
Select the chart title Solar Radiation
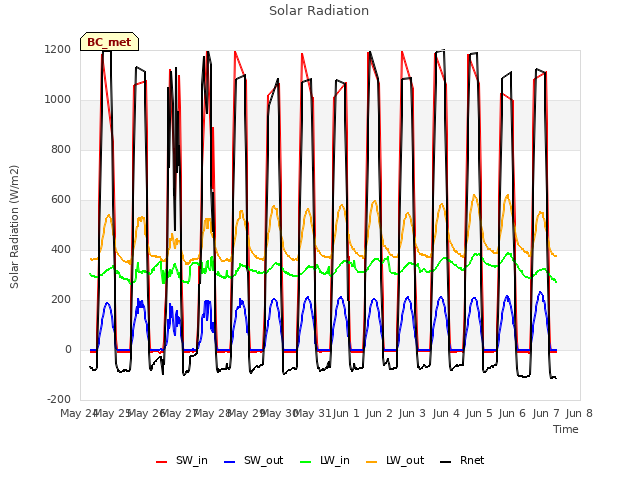click(x=319, y=11)
